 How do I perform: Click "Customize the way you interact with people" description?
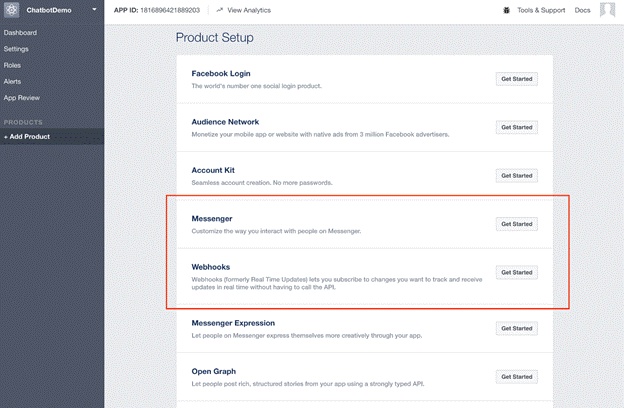(x=276, y=231)
